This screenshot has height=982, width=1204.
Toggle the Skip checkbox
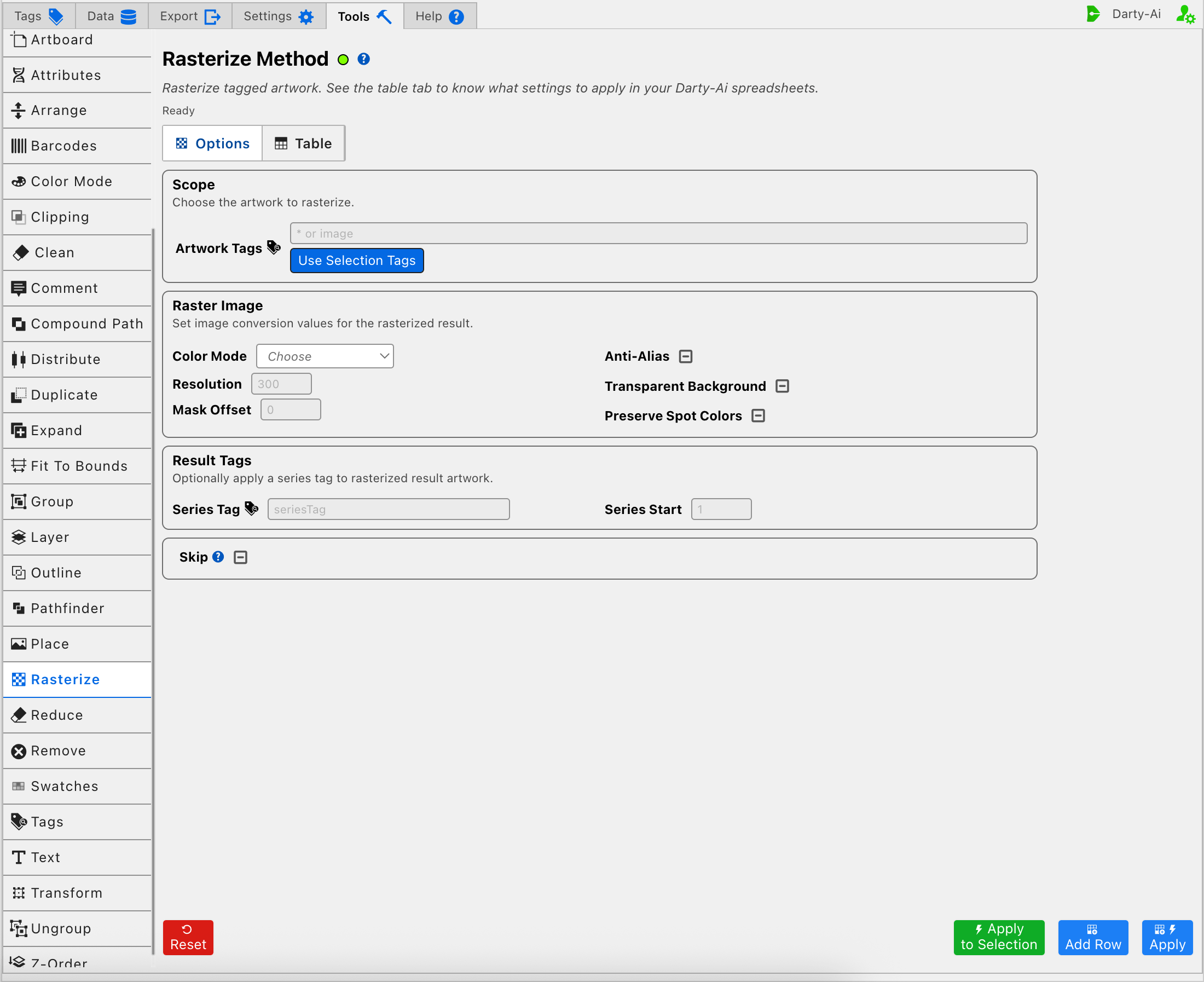241,558
